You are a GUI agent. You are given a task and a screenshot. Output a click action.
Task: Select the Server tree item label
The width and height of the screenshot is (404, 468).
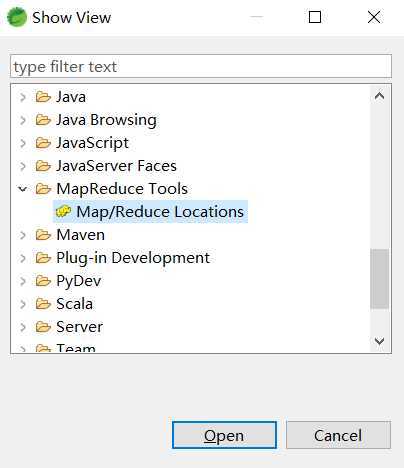[79, 327]
